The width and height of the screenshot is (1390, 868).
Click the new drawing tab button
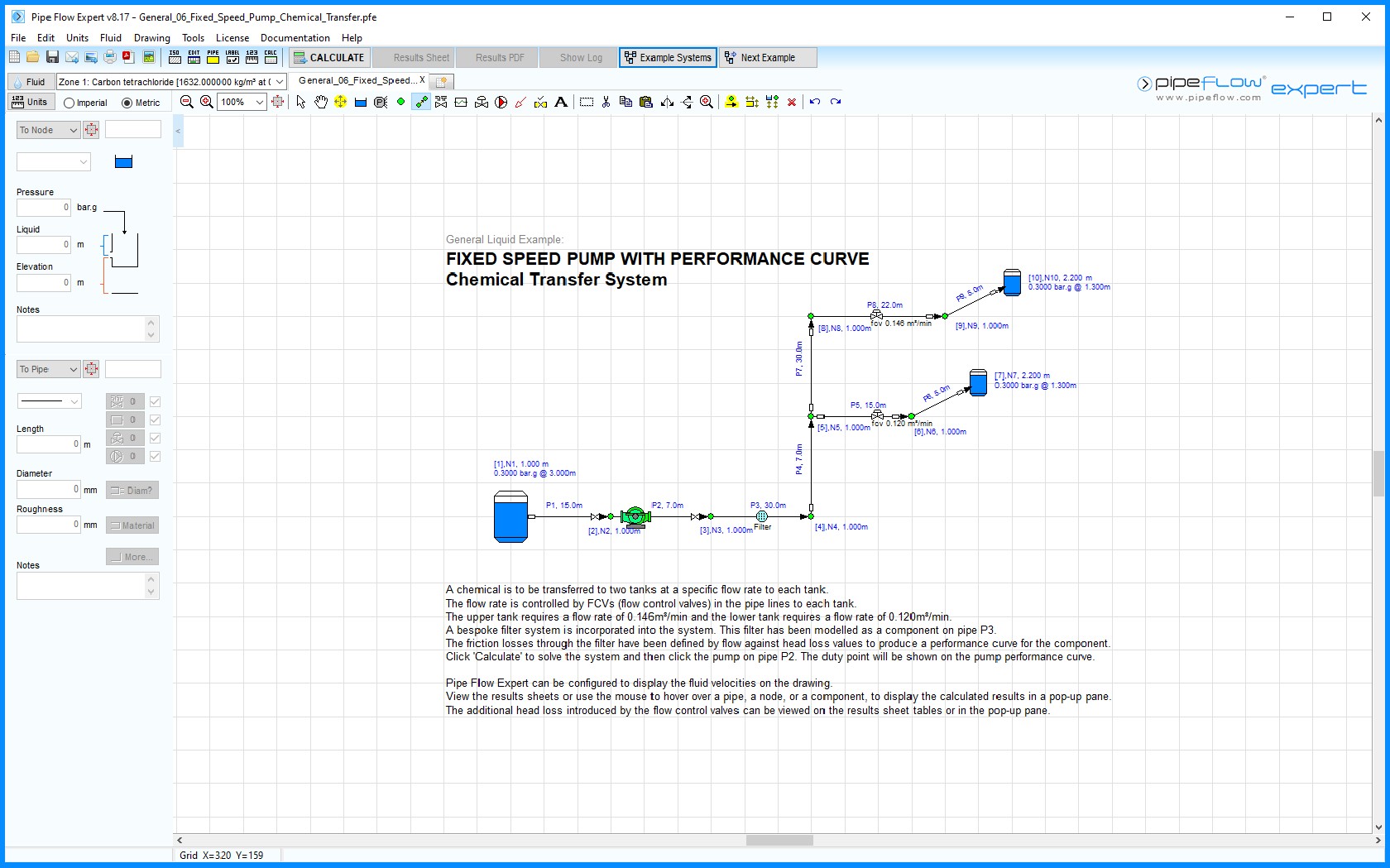442,81
